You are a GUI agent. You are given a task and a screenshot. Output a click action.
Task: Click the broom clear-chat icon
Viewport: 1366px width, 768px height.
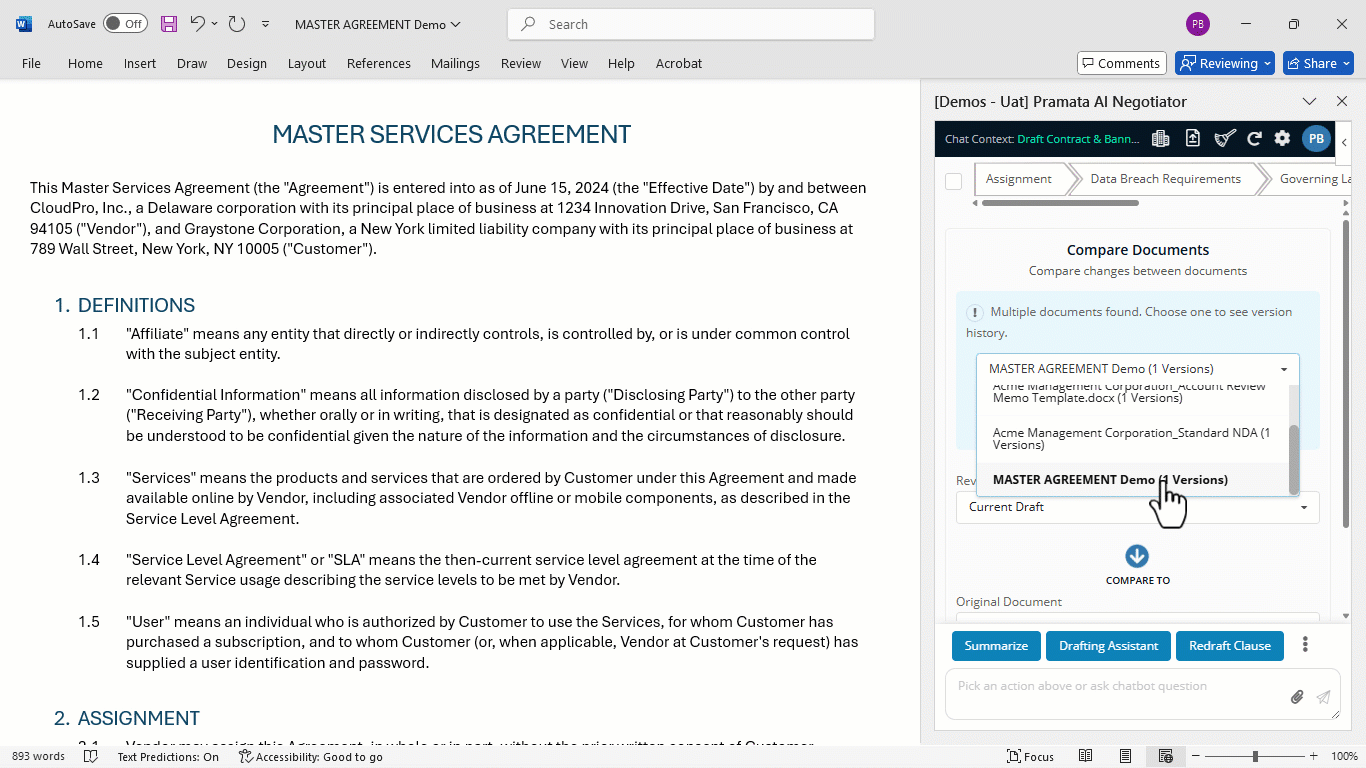1224,139
